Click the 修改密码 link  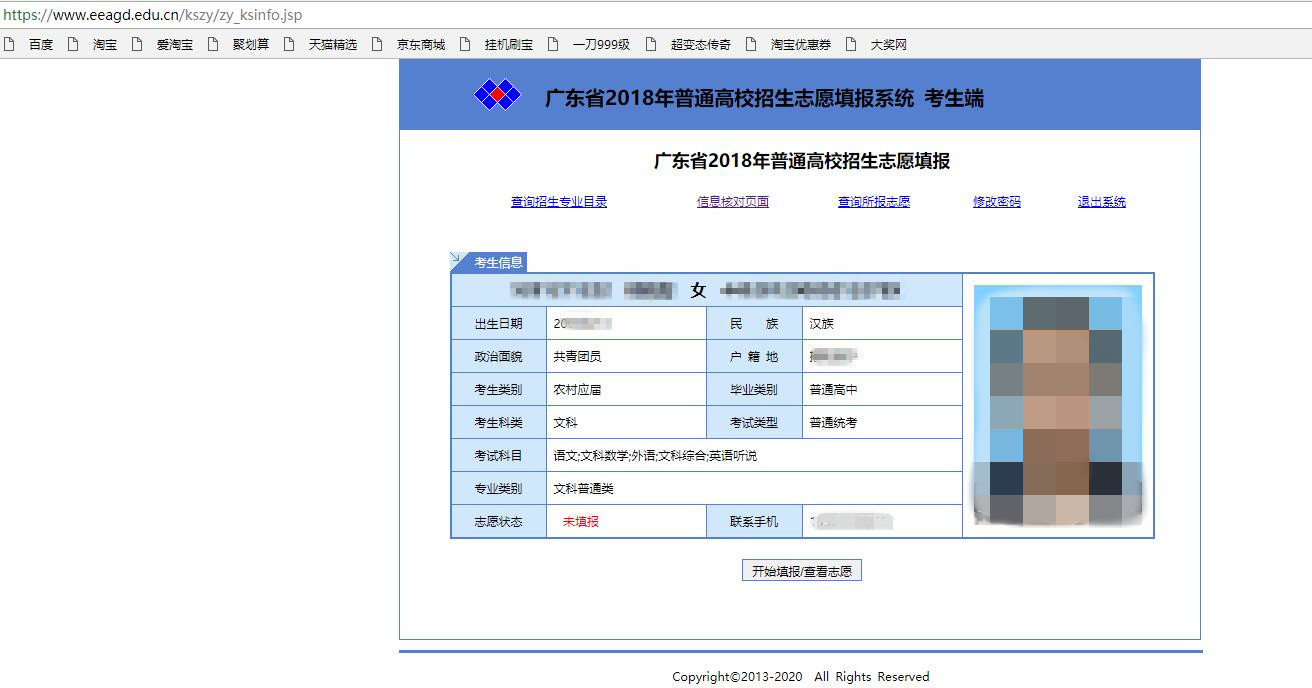997,202
